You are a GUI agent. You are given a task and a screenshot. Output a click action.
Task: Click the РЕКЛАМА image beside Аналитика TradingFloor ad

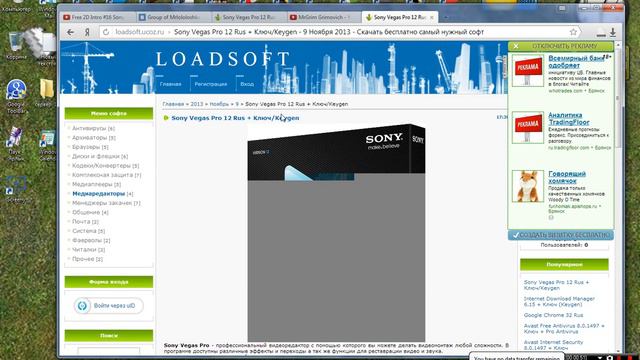click(528, 127)
